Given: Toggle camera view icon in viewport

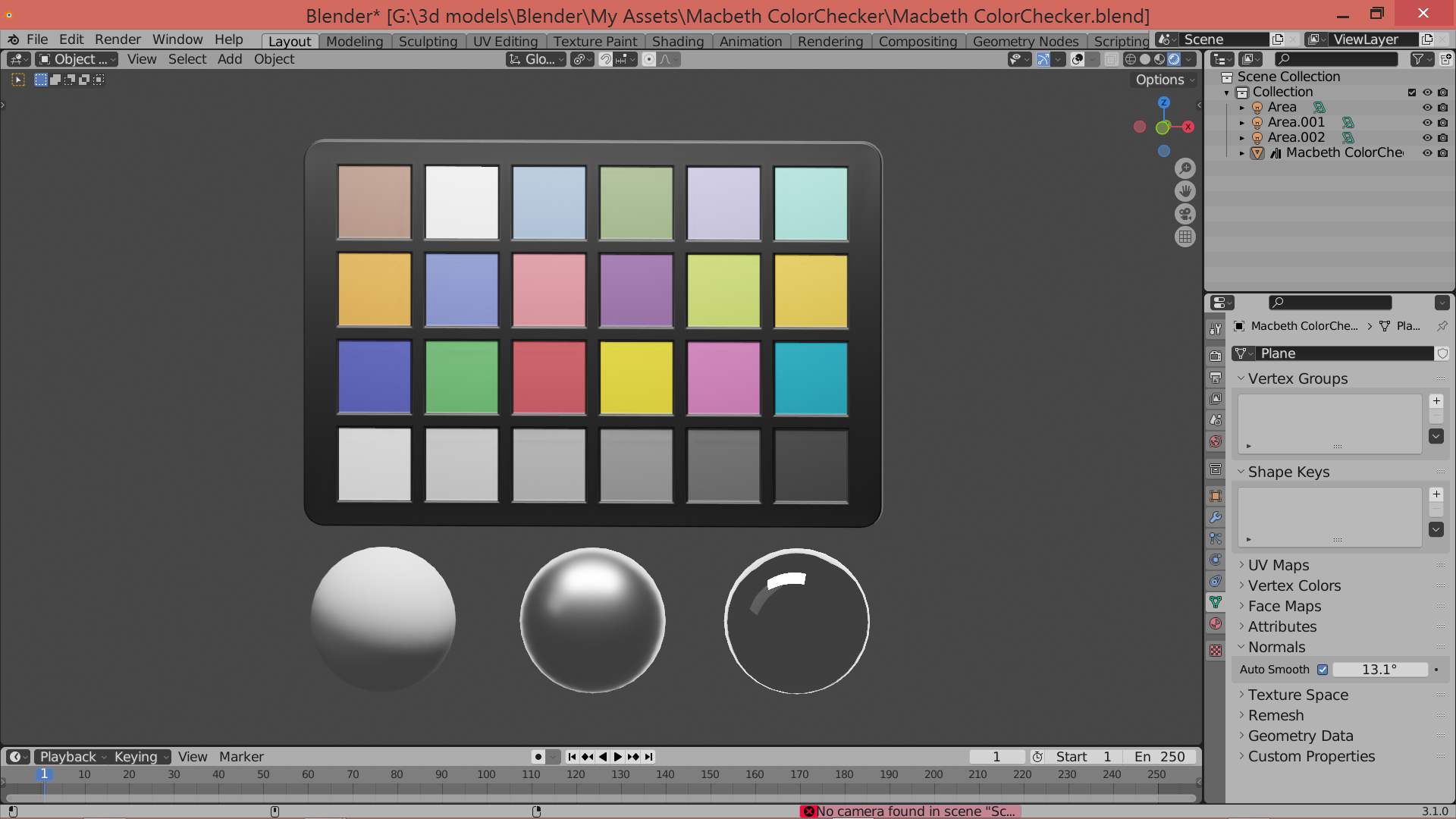Looking at the screenshot, I should pos(1185,214).
